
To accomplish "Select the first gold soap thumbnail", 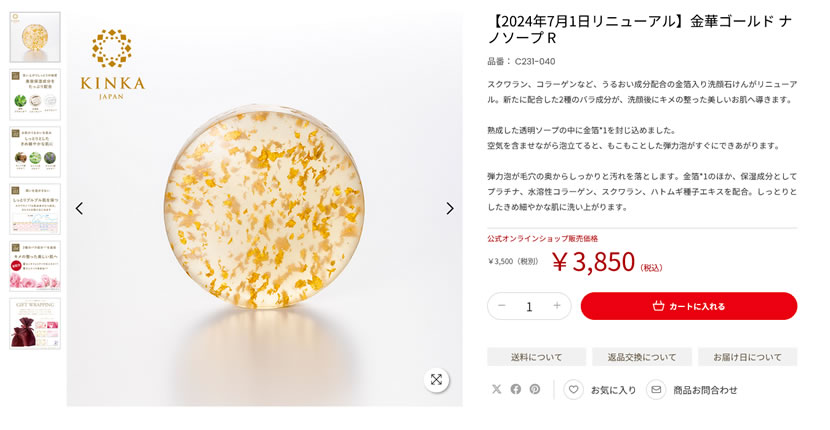I will [x=35, y=37].
